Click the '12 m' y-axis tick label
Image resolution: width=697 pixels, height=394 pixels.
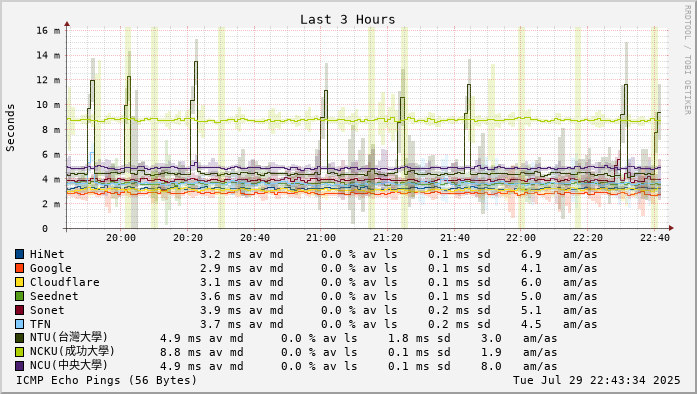(x=48, y=80)
